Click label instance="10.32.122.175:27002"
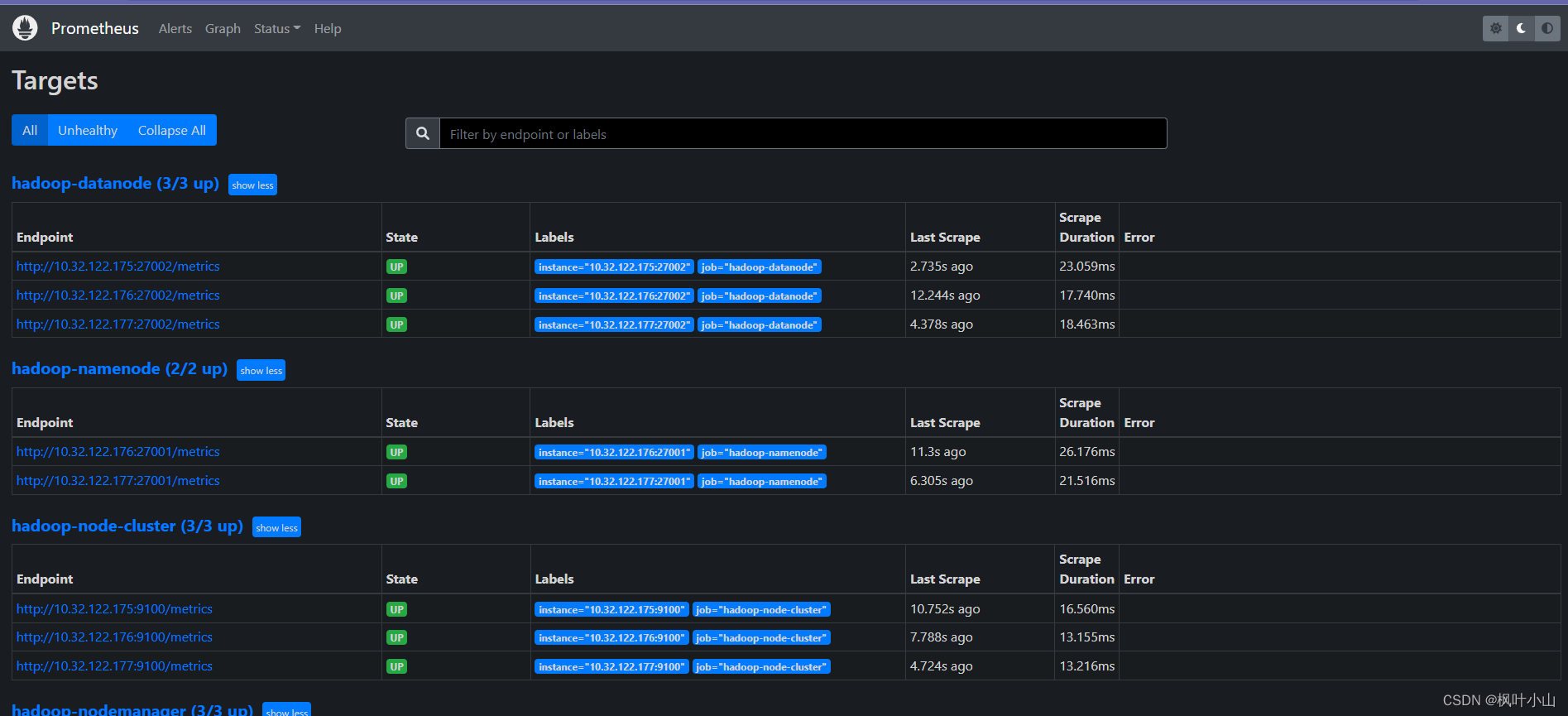The width and height of the screenshot is (1568, 716). point(614,267)
